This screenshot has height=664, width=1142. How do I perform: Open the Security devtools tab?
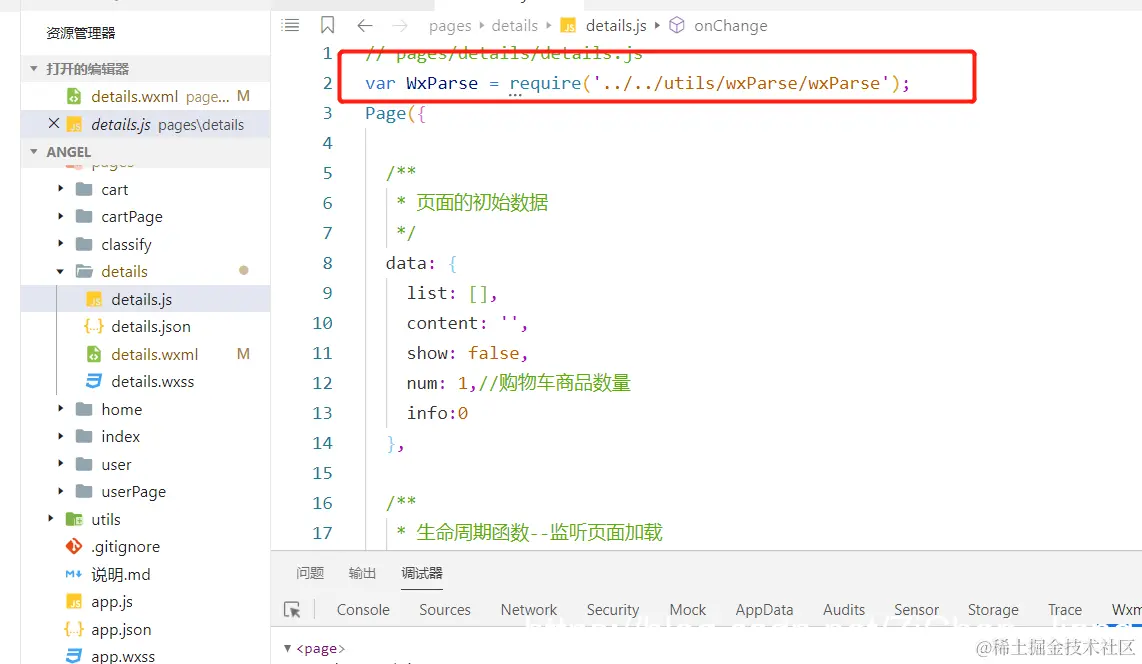coord(613,609)
